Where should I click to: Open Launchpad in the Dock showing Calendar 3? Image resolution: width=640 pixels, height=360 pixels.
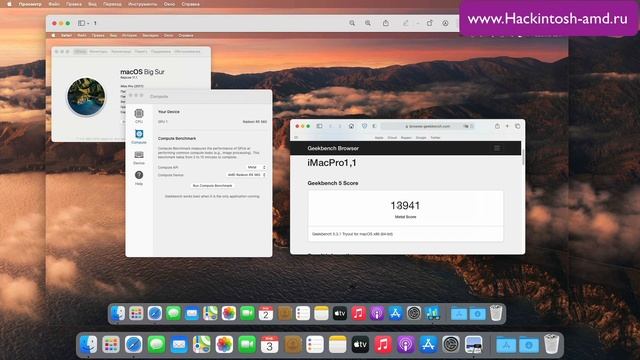click(x=111, y=345)
